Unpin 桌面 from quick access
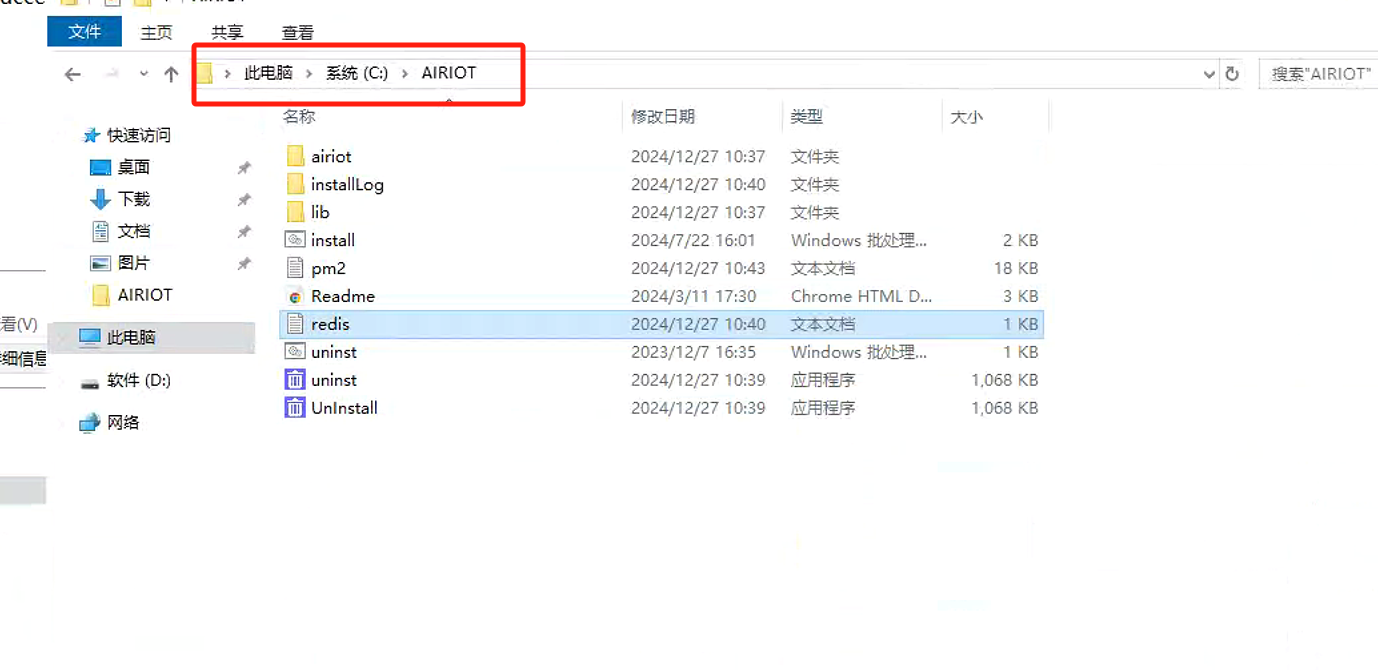The width and height of the screenshot is (1378, 670). click(245, 167)
